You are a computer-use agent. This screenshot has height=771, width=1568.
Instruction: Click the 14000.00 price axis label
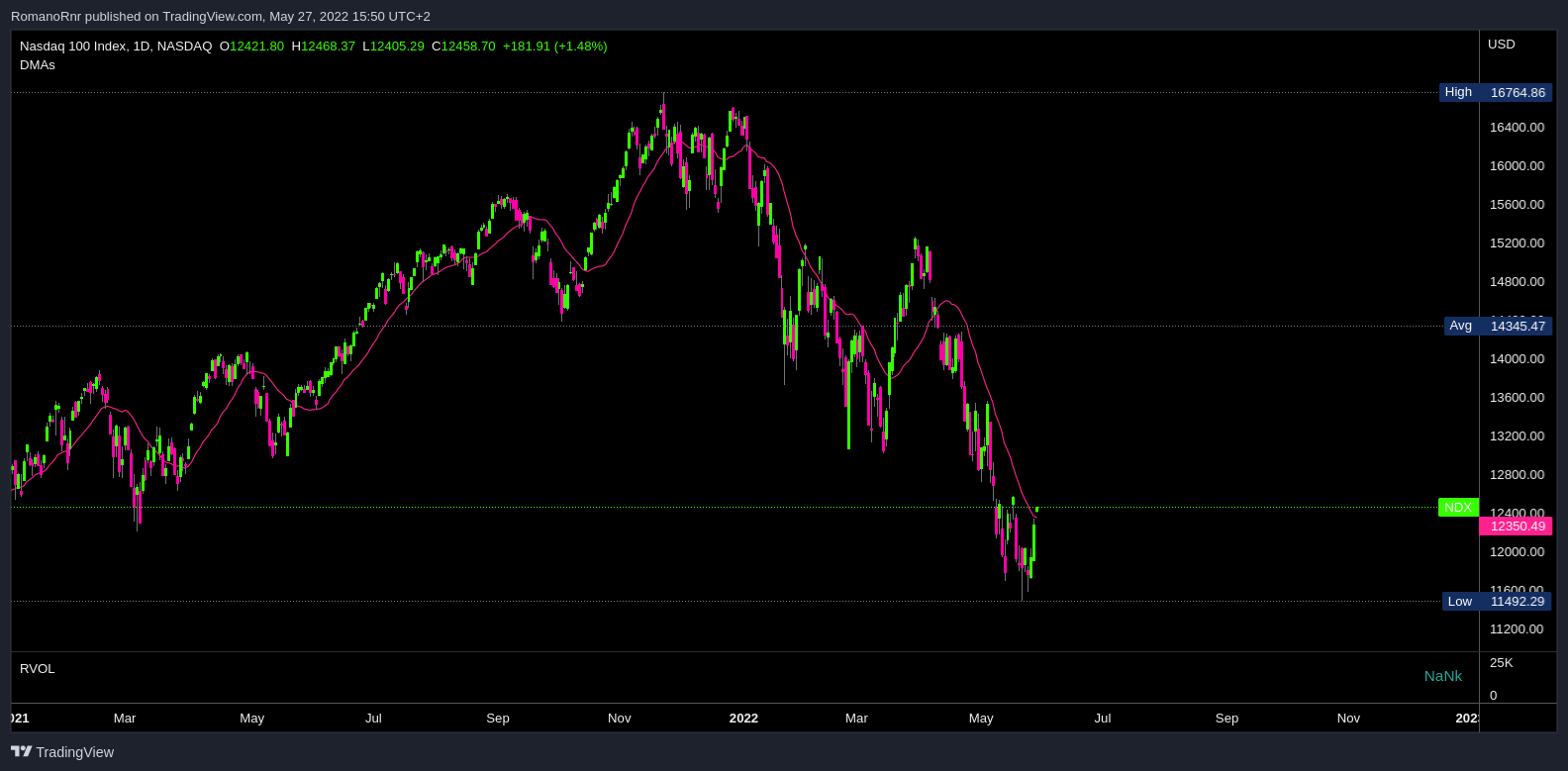[1517, 358]
